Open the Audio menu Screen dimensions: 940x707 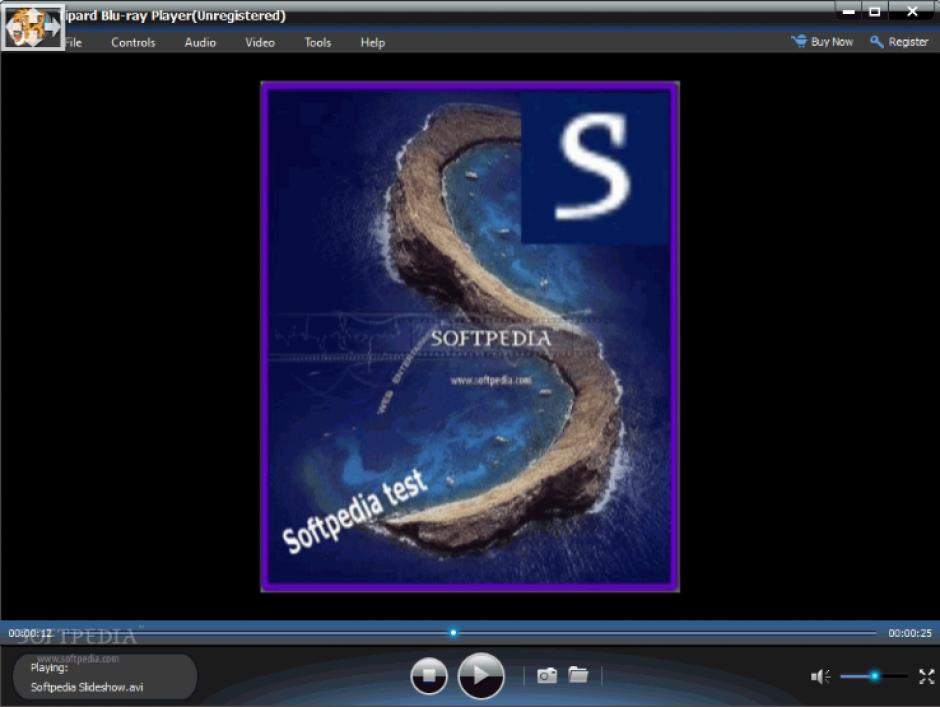pos(200,43)
